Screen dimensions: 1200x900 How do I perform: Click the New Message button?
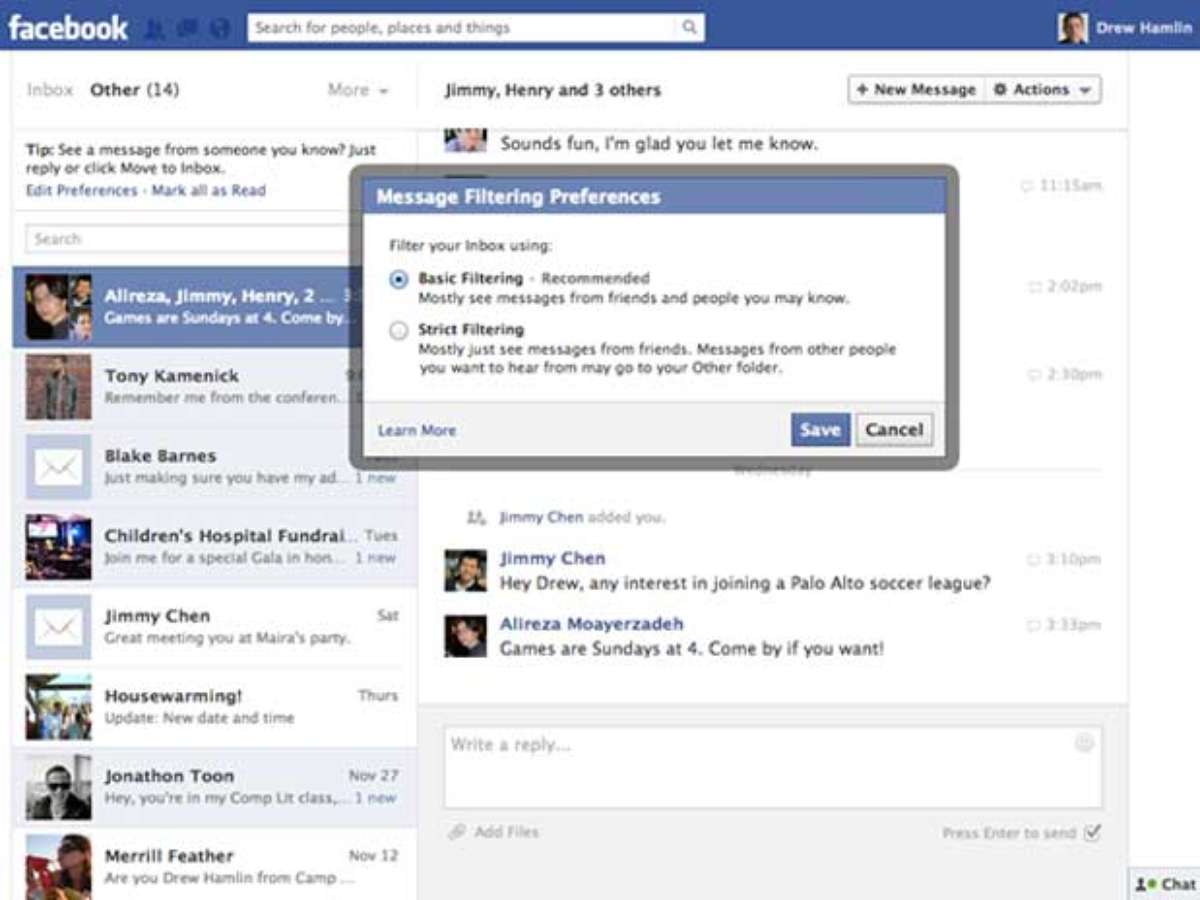(916, 90)
